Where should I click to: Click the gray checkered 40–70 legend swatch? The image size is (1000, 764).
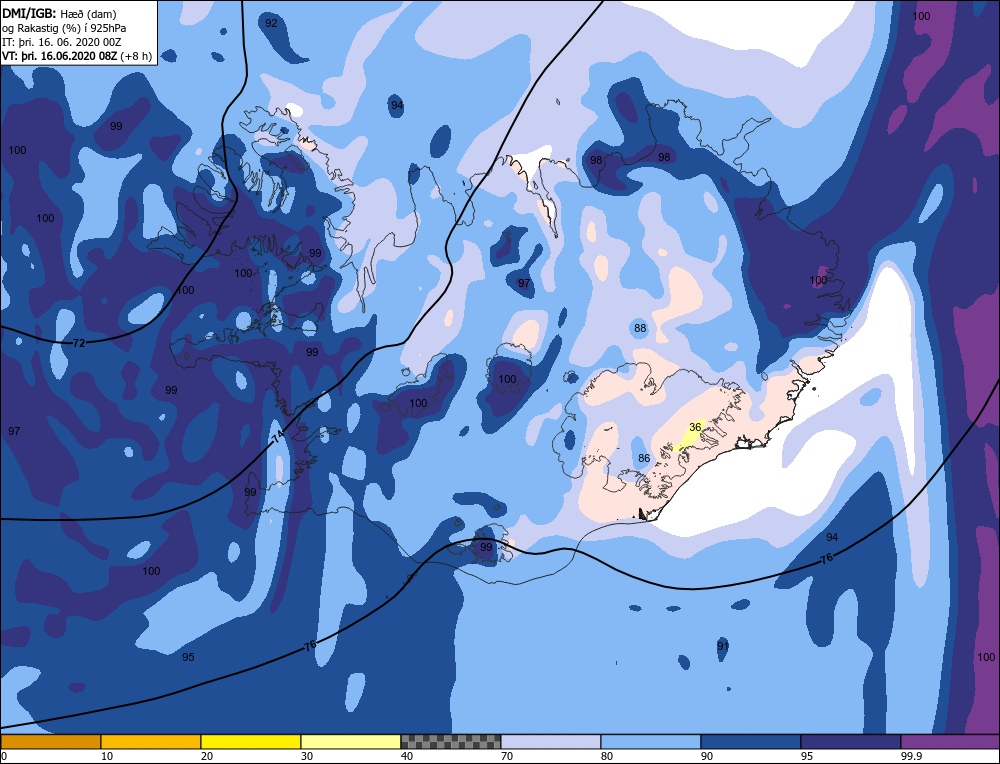pyautogui.click(x=450, y=742)
